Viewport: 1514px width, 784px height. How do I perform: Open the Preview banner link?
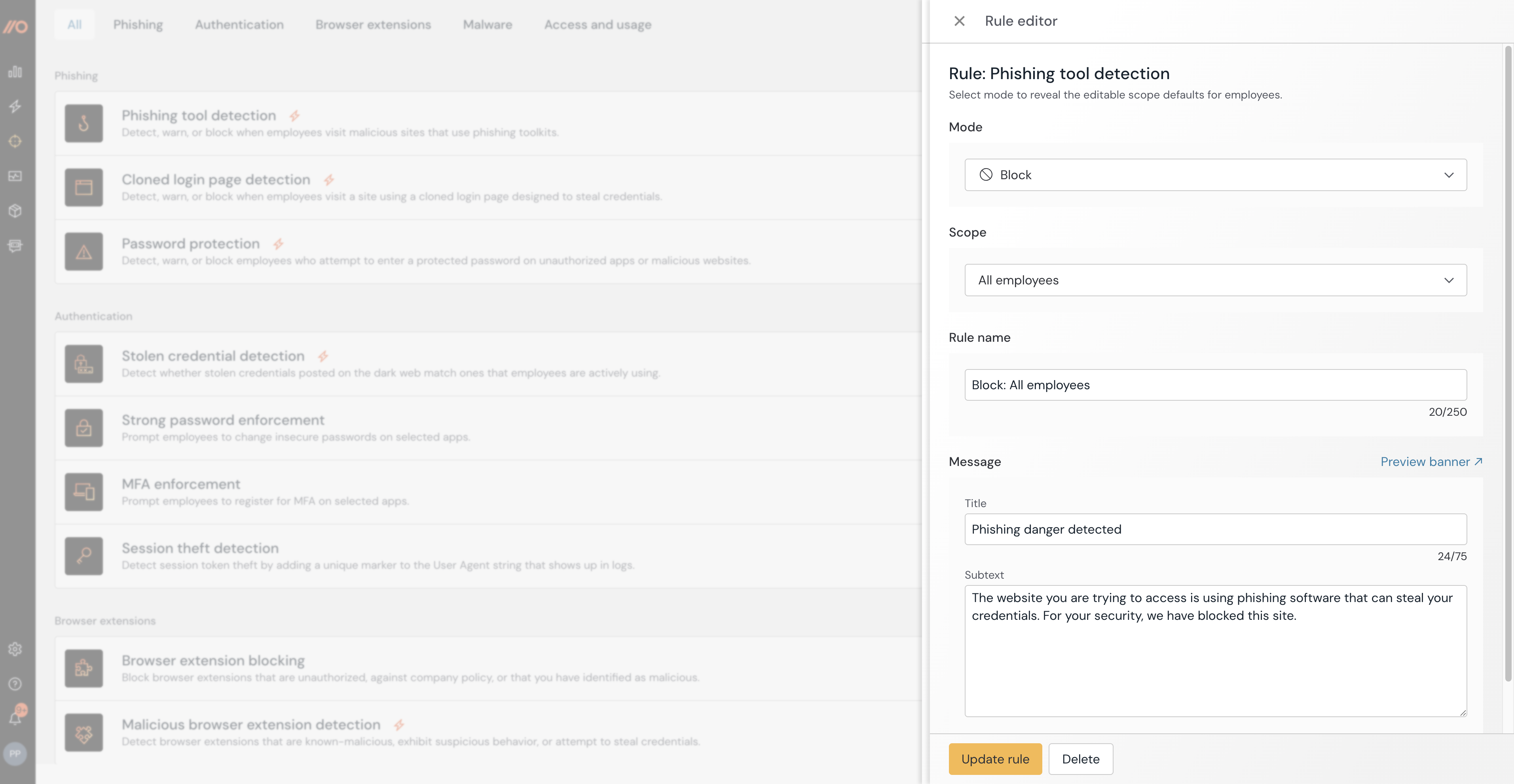pyautogui.click(x=1431, y=462)
